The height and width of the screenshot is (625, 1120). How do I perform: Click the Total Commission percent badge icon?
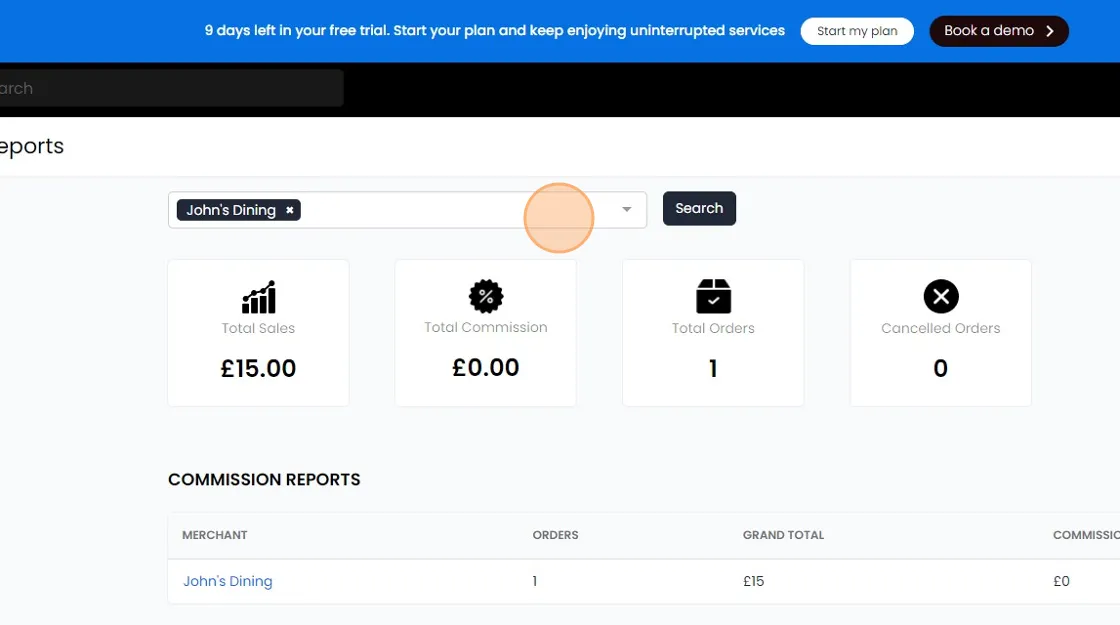(486, 296)
